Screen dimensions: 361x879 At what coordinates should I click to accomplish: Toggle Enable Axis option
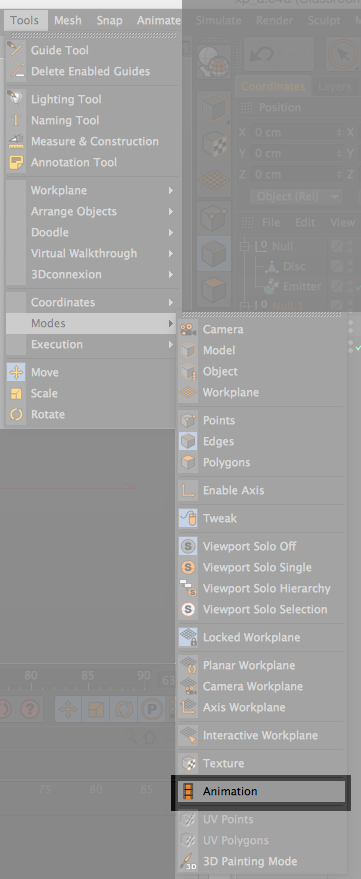click(261, 491)
